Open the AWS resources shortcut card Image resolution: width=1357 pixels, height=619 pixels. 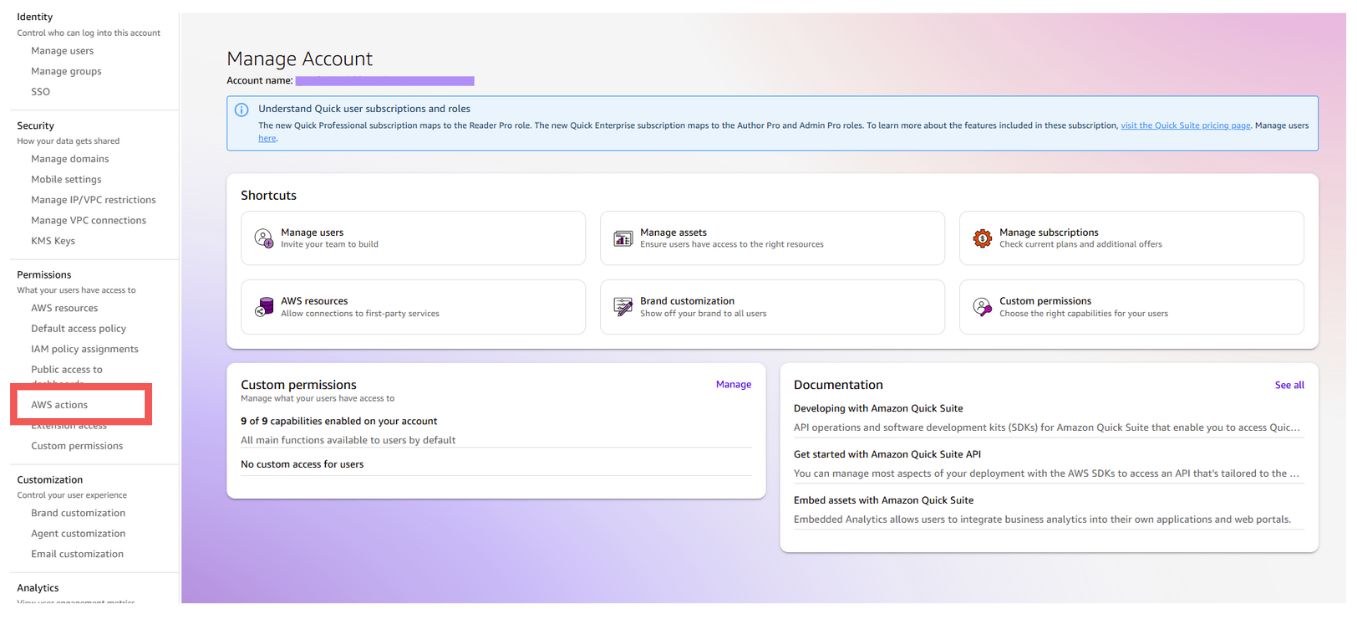(x=413, y=307)
